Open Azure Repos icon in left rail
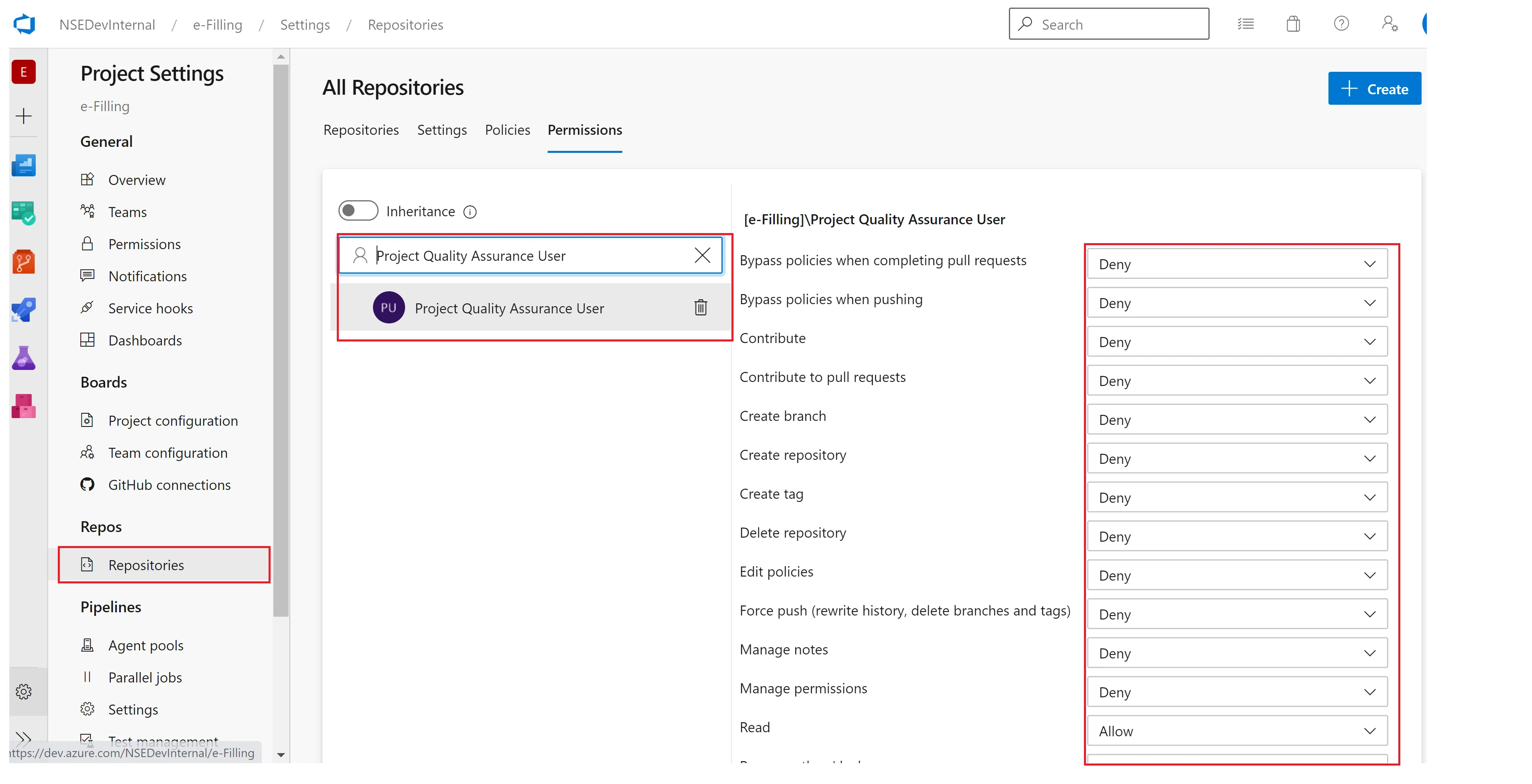The width and height of the screenshot is (1532, 784). coord(24,262)
